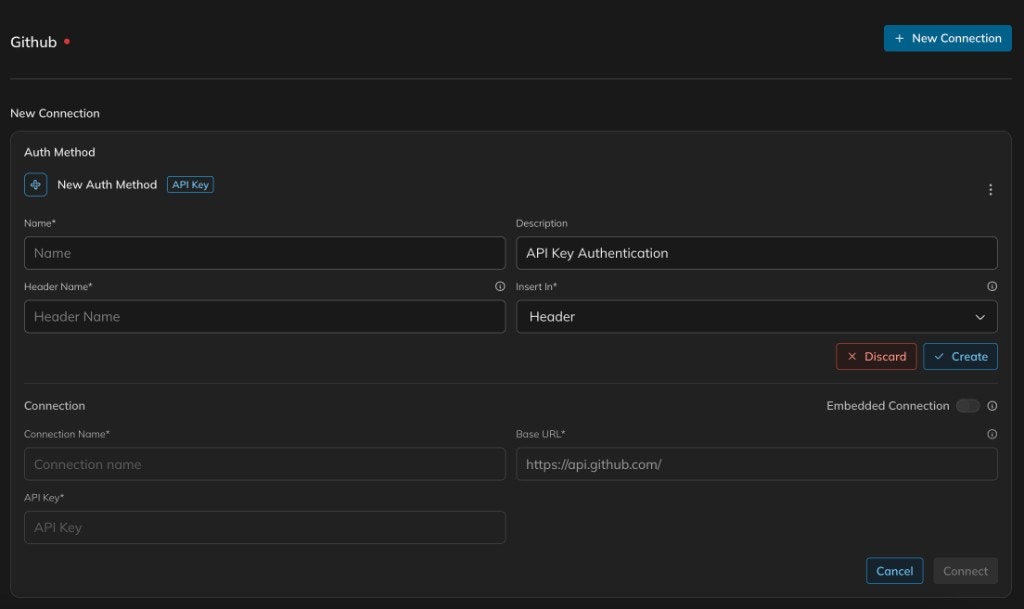Click the X icon inside the Discard button
Image resolution: width=1024 pixels, height=609 pixels.
pyautogui.click(x=851, y=356)
